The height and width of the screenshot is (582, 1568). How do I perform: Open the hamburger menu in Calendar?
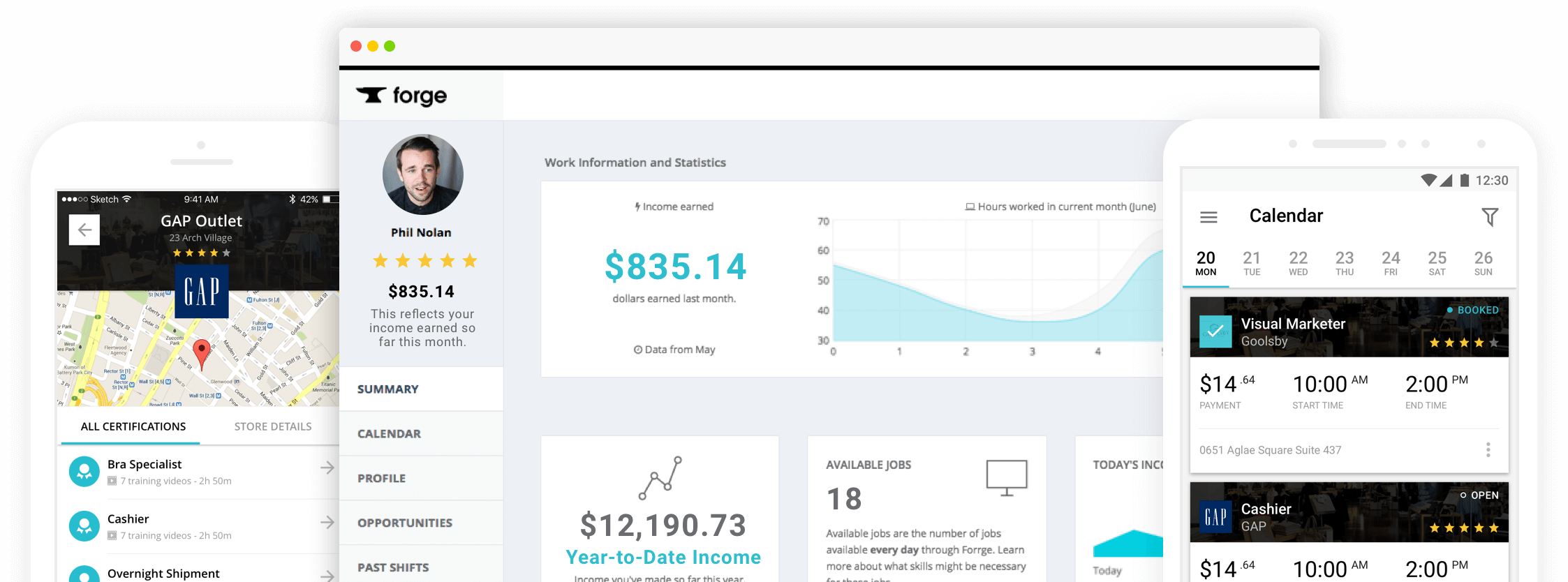[x=1208, y=218]
